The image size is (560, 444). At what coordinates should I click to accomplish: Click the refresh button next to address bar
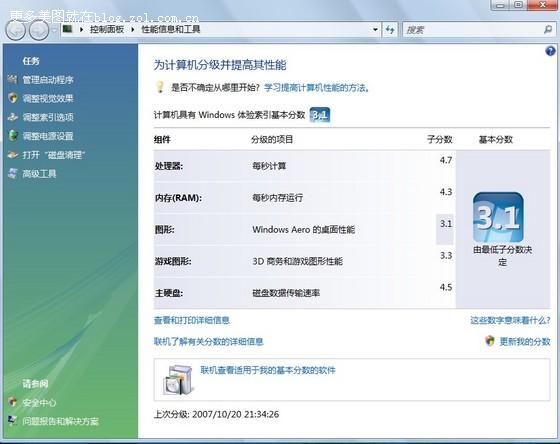click(390, 30)
